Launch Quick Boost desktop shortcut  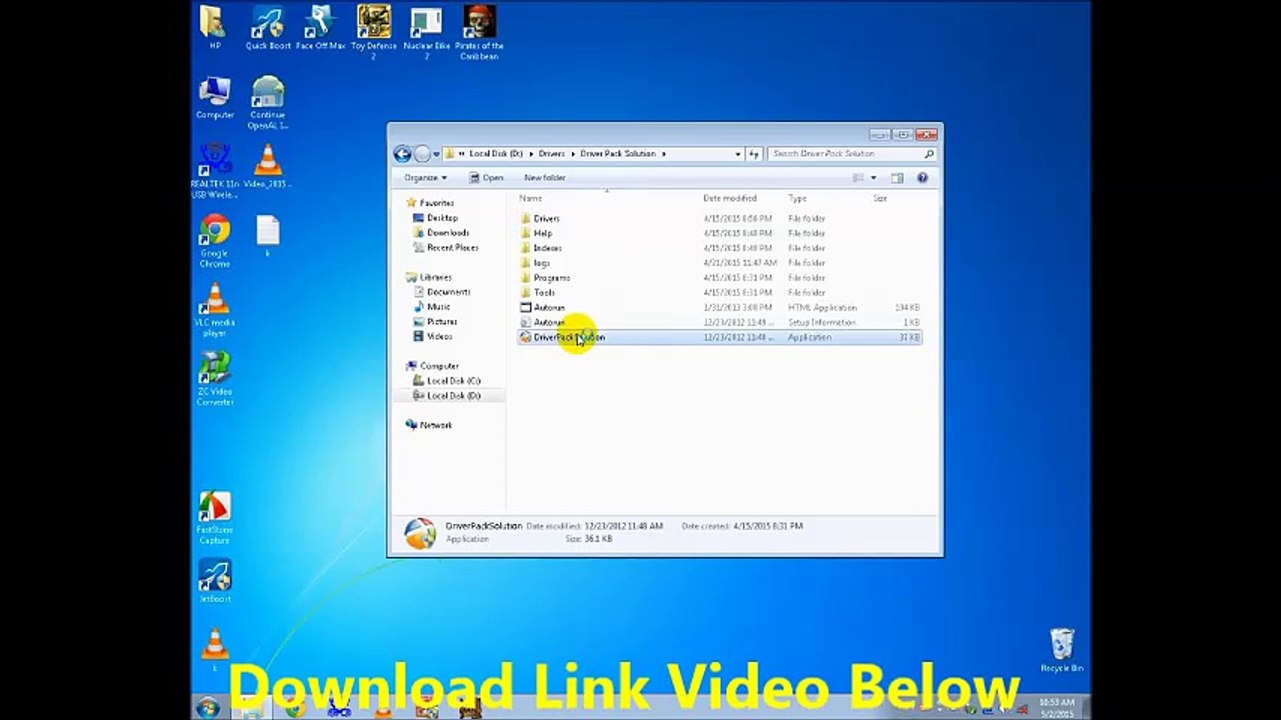tap(268, 28)
